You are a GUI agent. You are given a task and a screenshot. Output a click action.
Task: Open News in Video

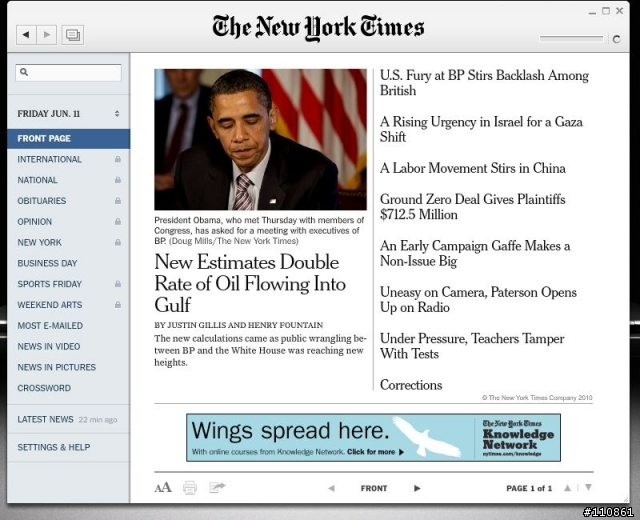[68, 347]
